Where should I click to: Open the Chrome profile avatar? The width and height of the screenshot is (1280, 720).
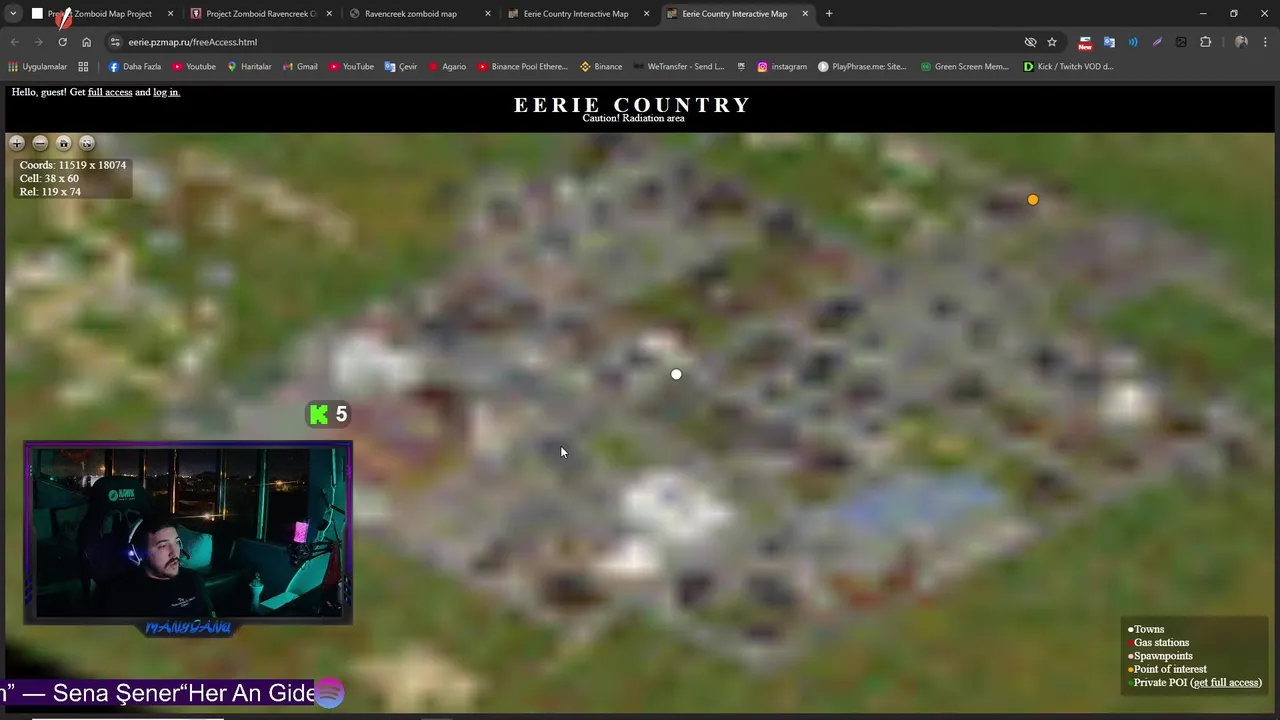(1241, 42)
